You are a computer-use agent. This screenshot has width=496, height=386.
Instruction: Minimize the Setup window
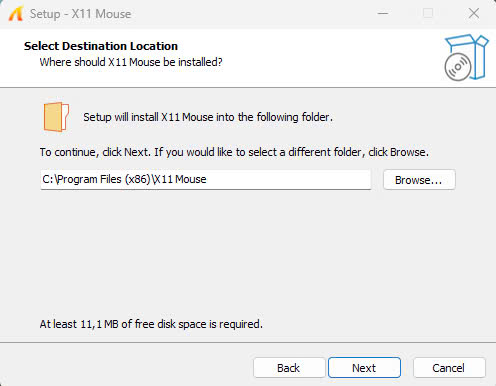click(383, 14)
